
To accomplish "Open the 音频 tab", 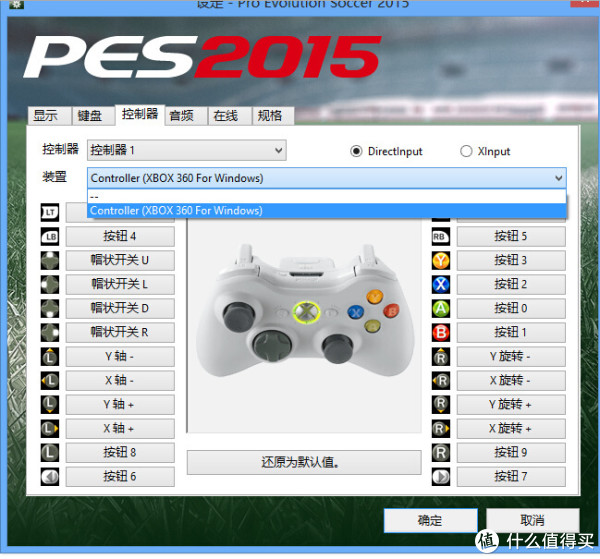I will point(181,116).
